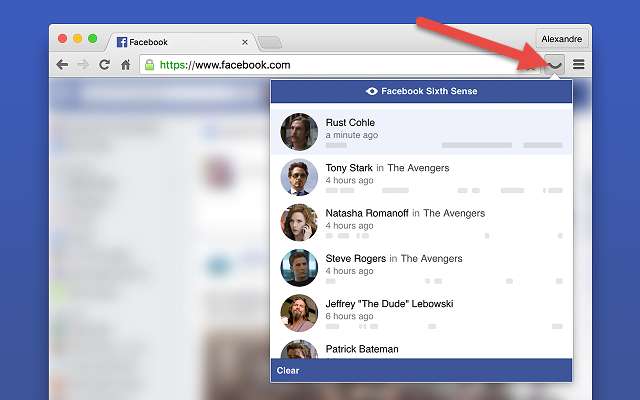Click the Facebook Sixth Sense extension icon
This screenshot has height=400, width=640.
[555, 64]
